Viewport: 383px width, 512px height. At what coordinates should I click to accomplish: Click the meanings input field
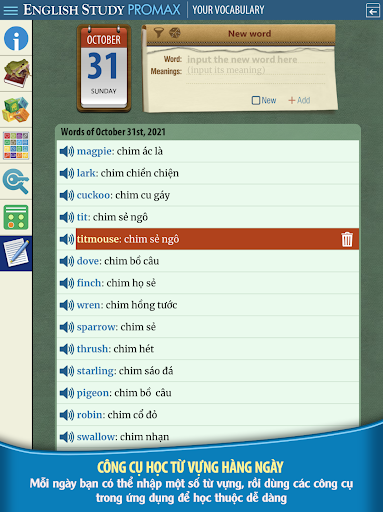[x=256, y=70]
